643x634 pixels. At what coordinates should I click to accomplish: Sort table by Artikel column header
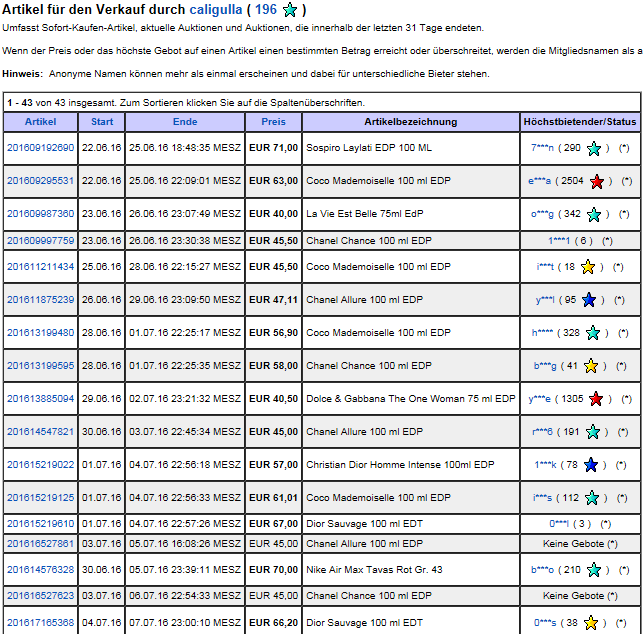click(x=40, y=122)
